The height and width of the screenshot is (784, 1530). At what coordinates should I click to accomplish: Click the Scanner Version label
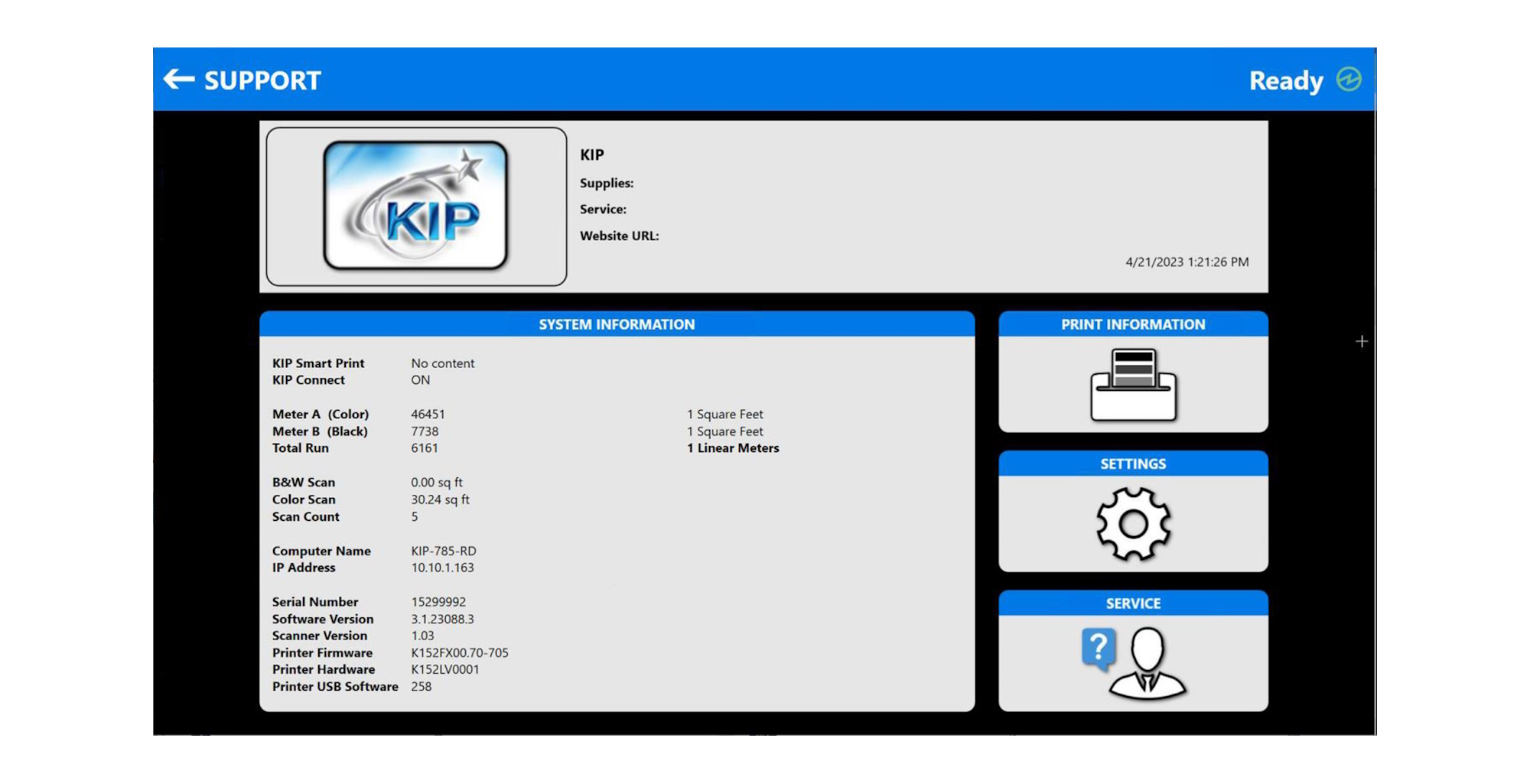(x=320, y=636)
